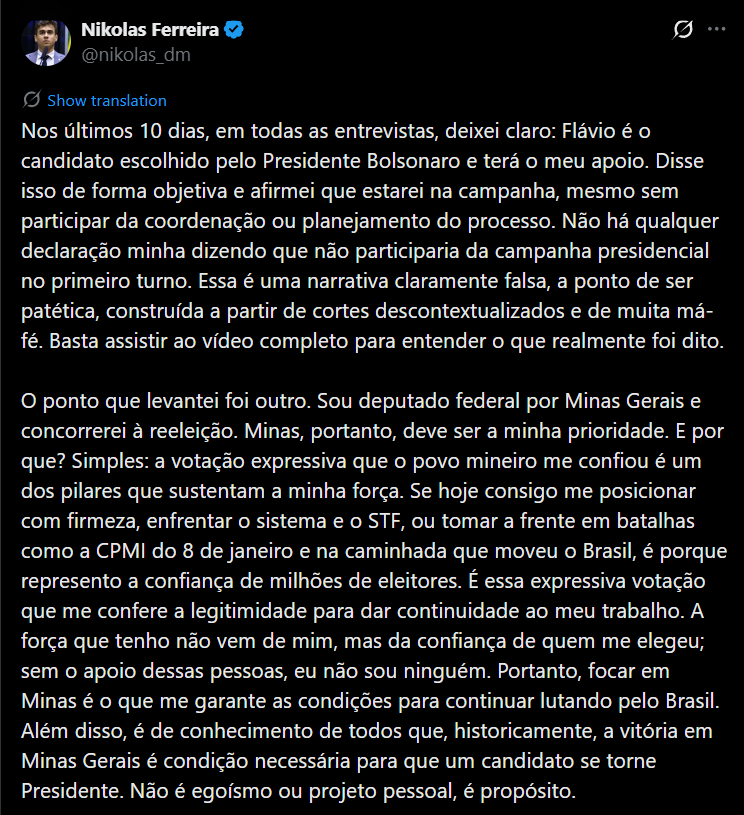Show translation of the post
This screenshot has height=815, width=744.
[107, 100]
